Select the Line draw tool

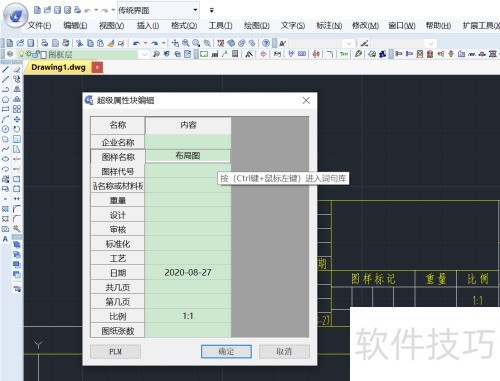[5, 69]
